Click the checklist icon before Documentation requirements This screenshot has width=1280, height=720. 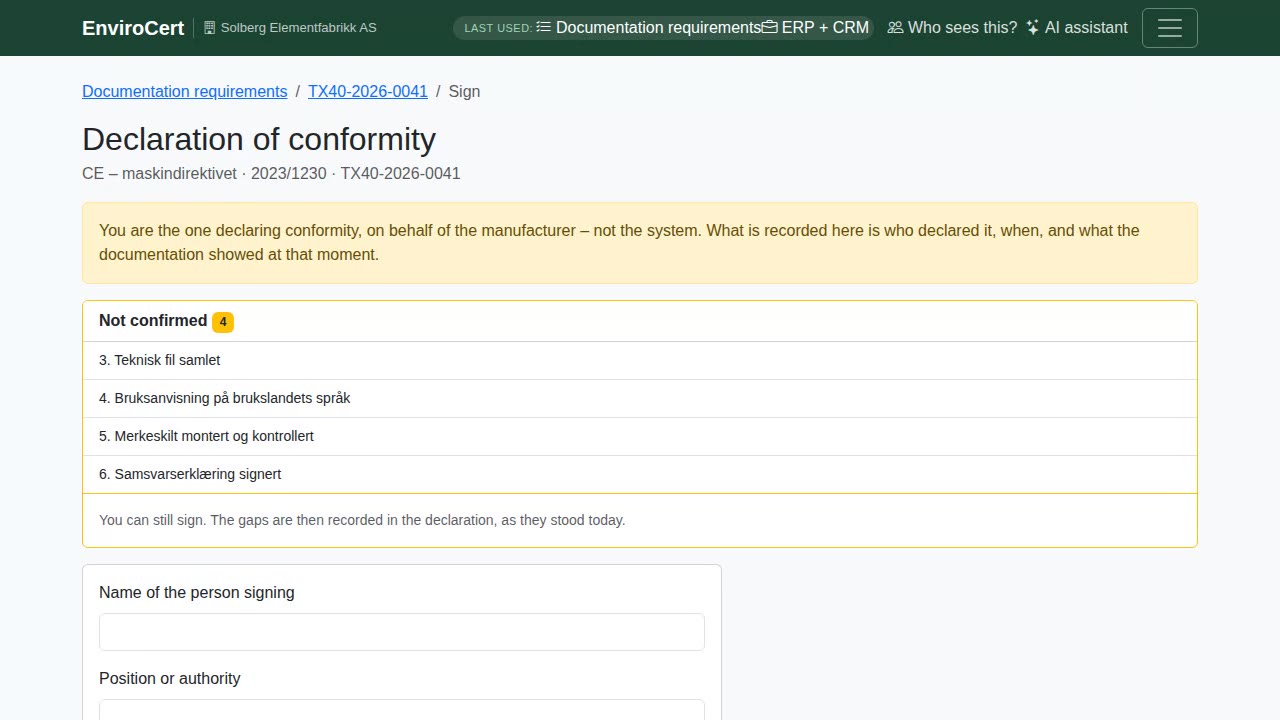click(544, 27)
